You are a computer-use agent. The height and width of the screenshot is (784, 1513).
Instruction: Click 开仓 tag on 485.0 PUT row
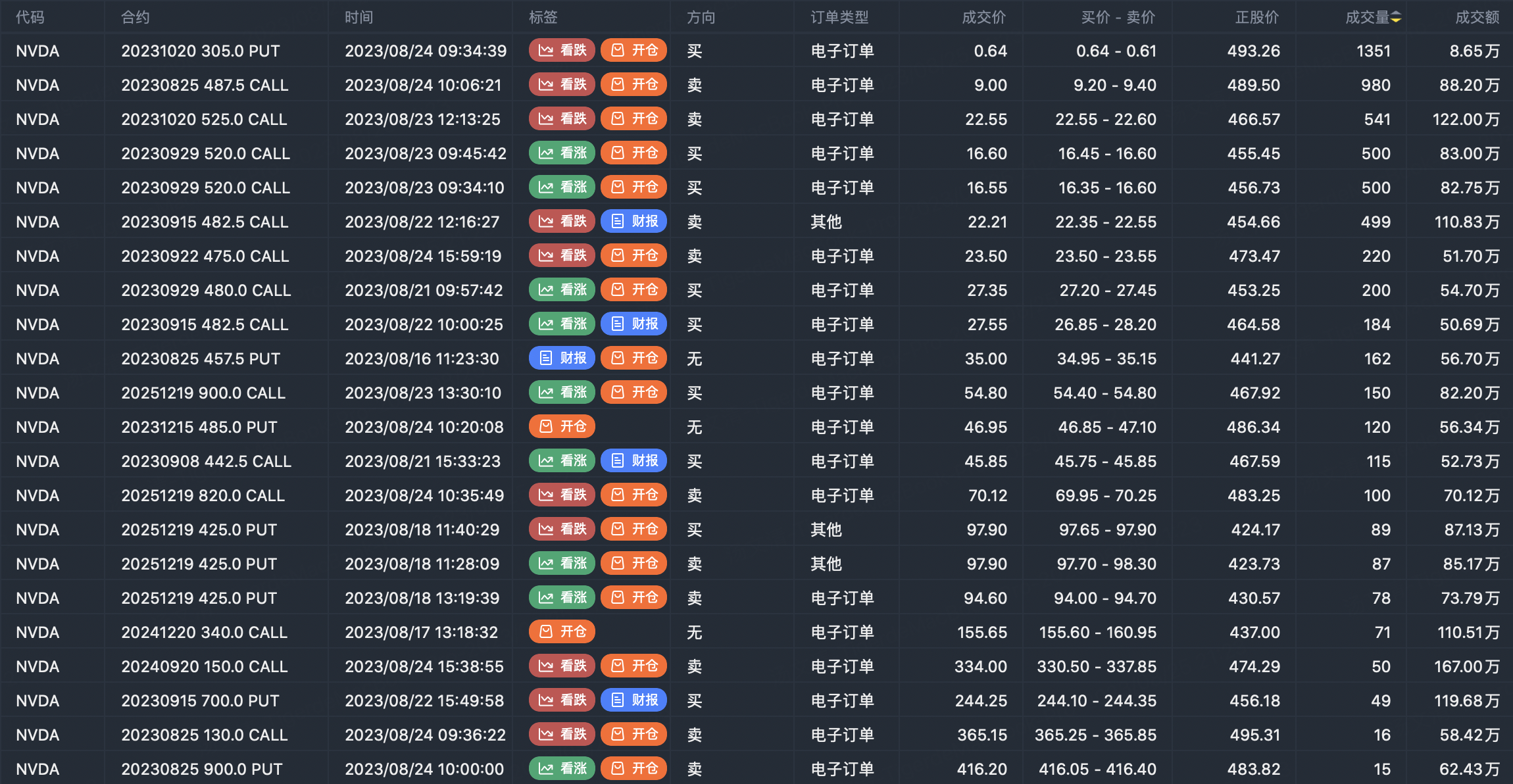[562, 427]
